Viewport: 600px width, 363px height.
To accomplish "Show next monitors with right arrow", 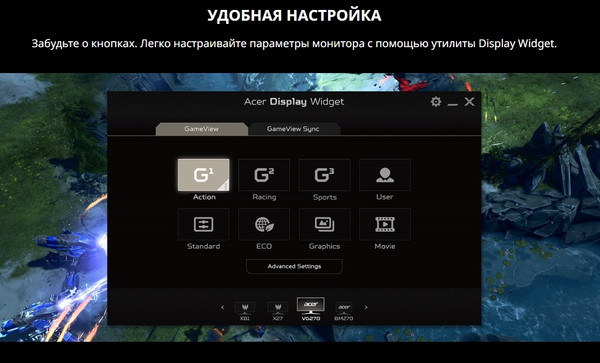I will click(x=366, y=307).
